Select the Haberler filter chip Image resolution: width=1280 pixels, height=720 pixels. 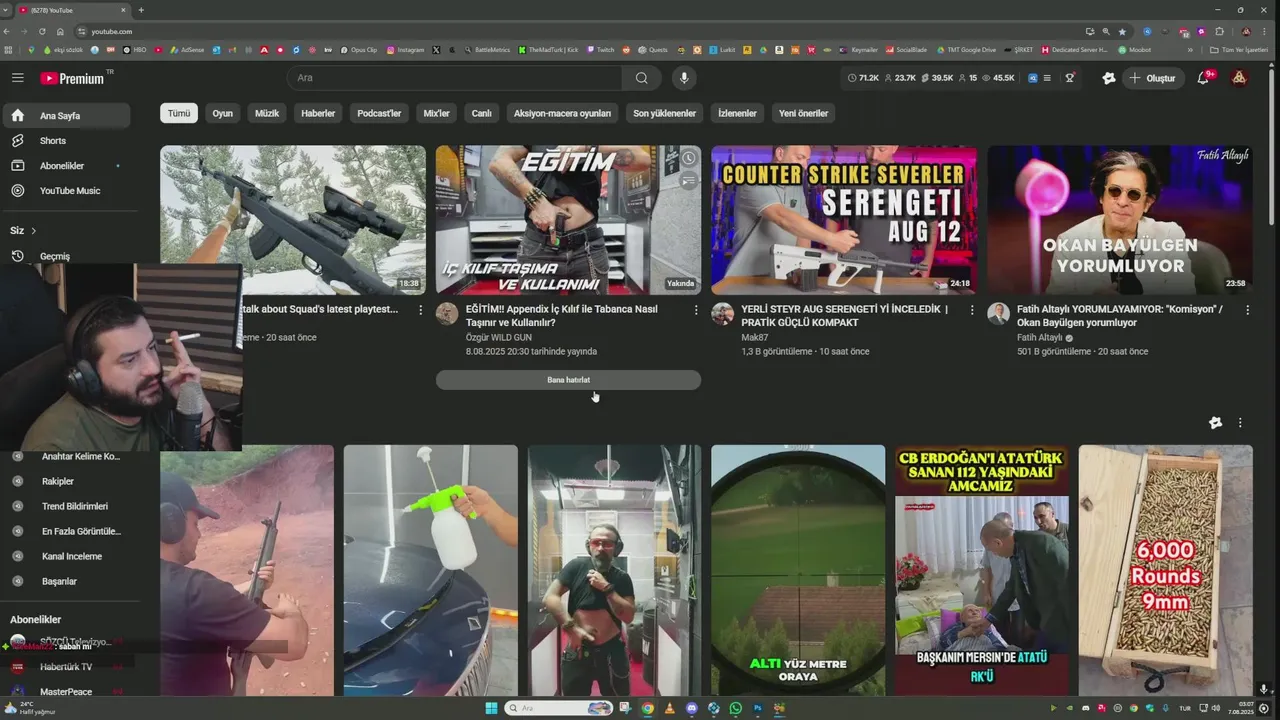pos(318,113)
